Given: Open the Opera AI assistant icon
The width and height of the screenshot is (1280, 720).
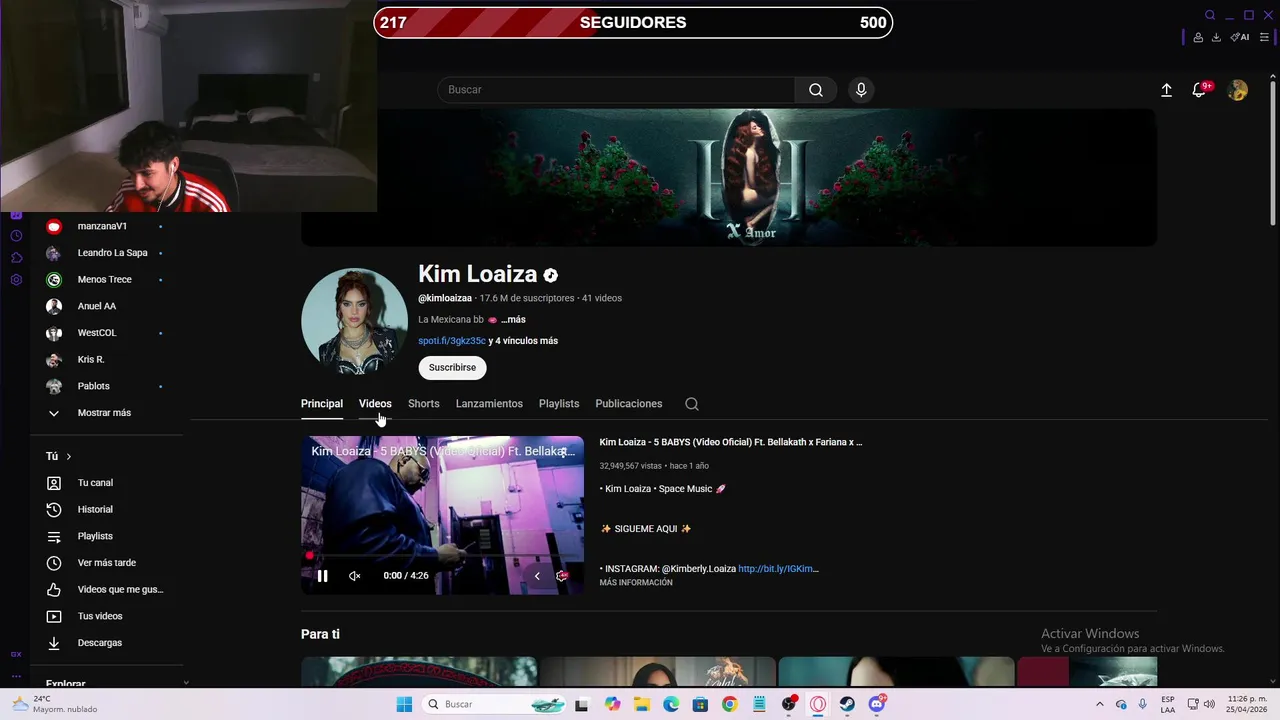Looking at the screenshot, I should 1240,37.
